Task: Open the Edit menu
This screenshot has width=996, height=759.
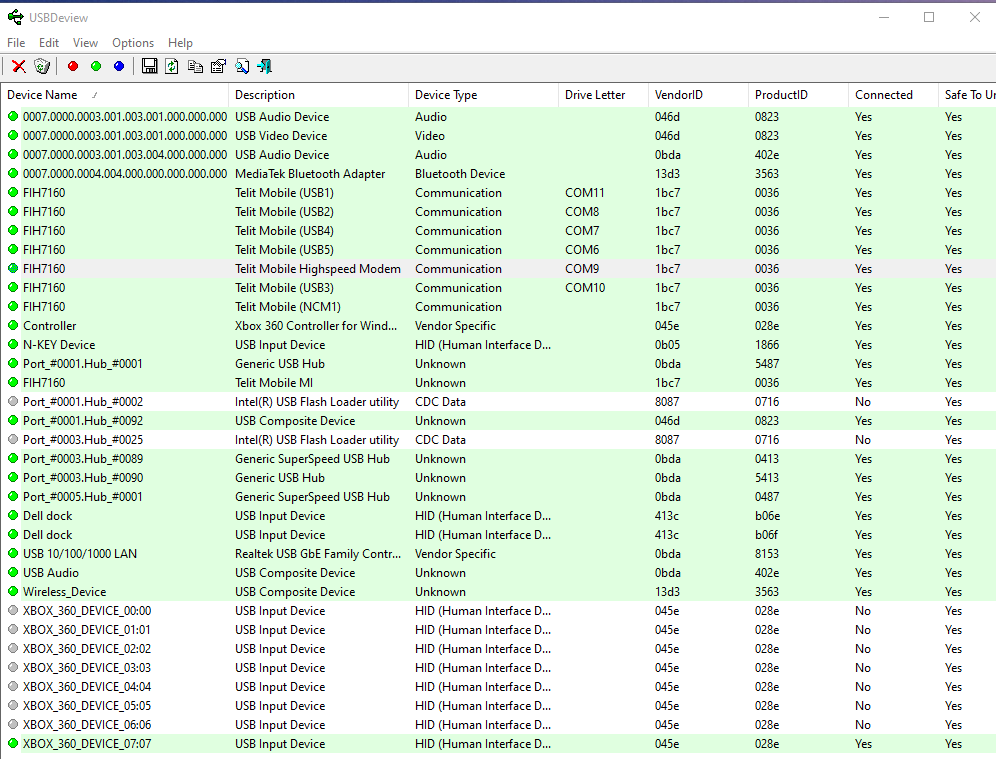Action: pyautogui.click(x=48, y=43)
